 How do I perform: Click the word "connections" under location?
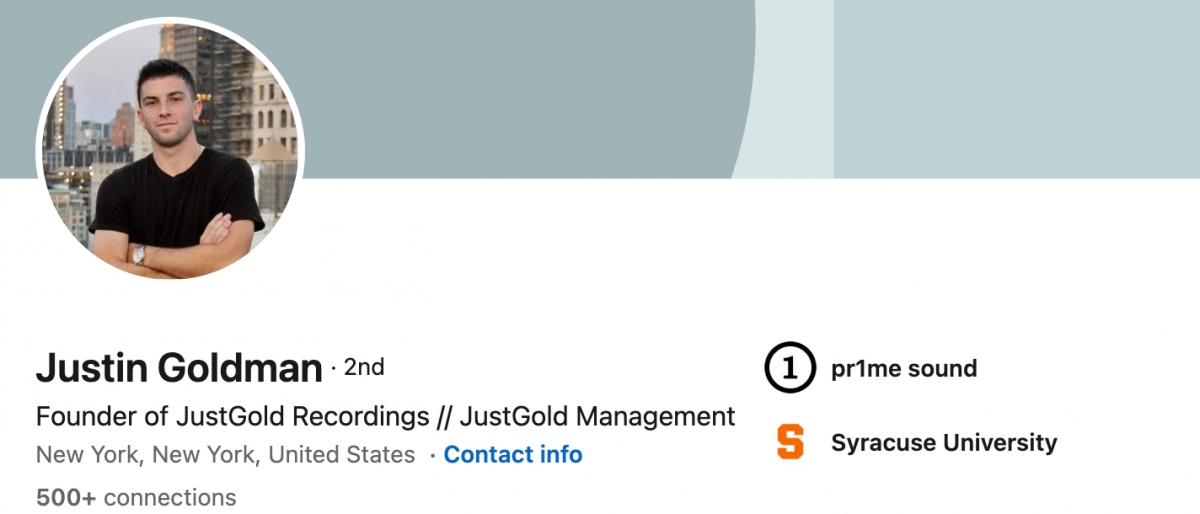pyautogui.click(x=170, y=497)
